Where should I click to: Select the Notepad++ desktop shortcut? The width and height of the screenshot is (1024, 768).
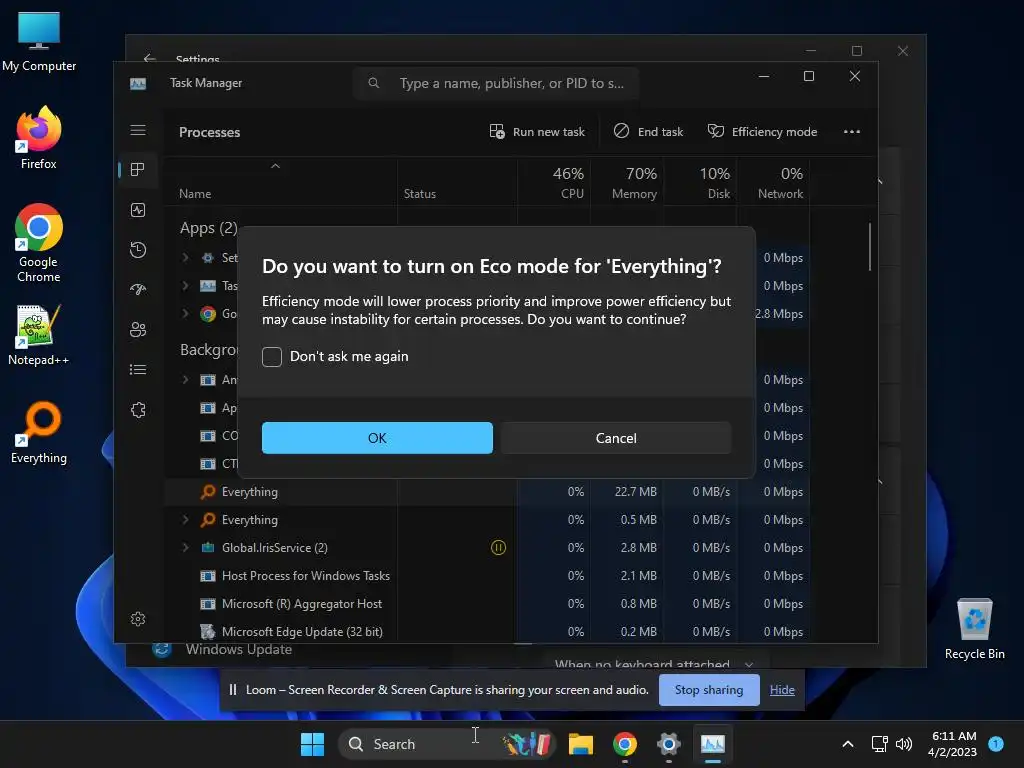click(x=39, y=334)
